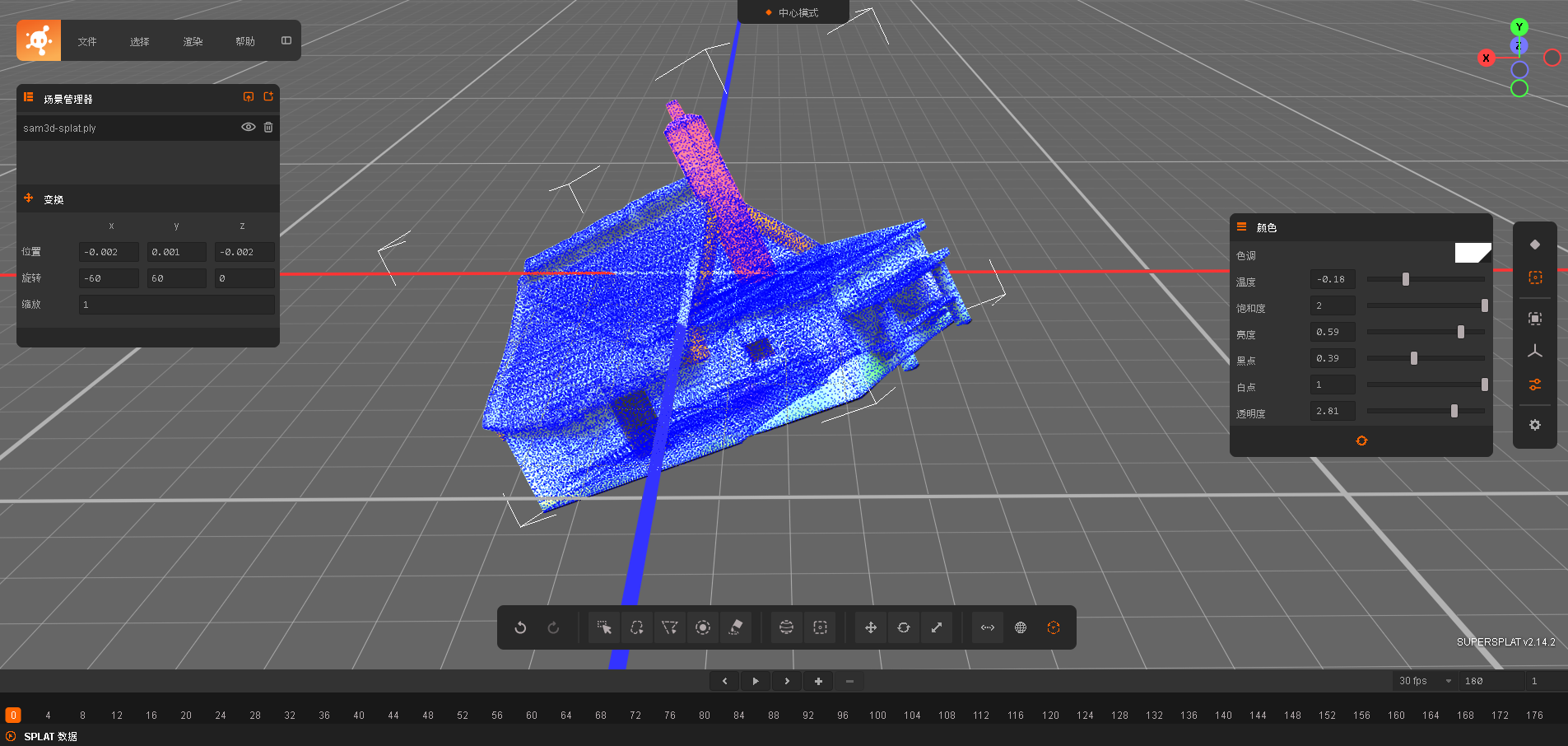Select the sphere selection tool

(x=787, y=627)
